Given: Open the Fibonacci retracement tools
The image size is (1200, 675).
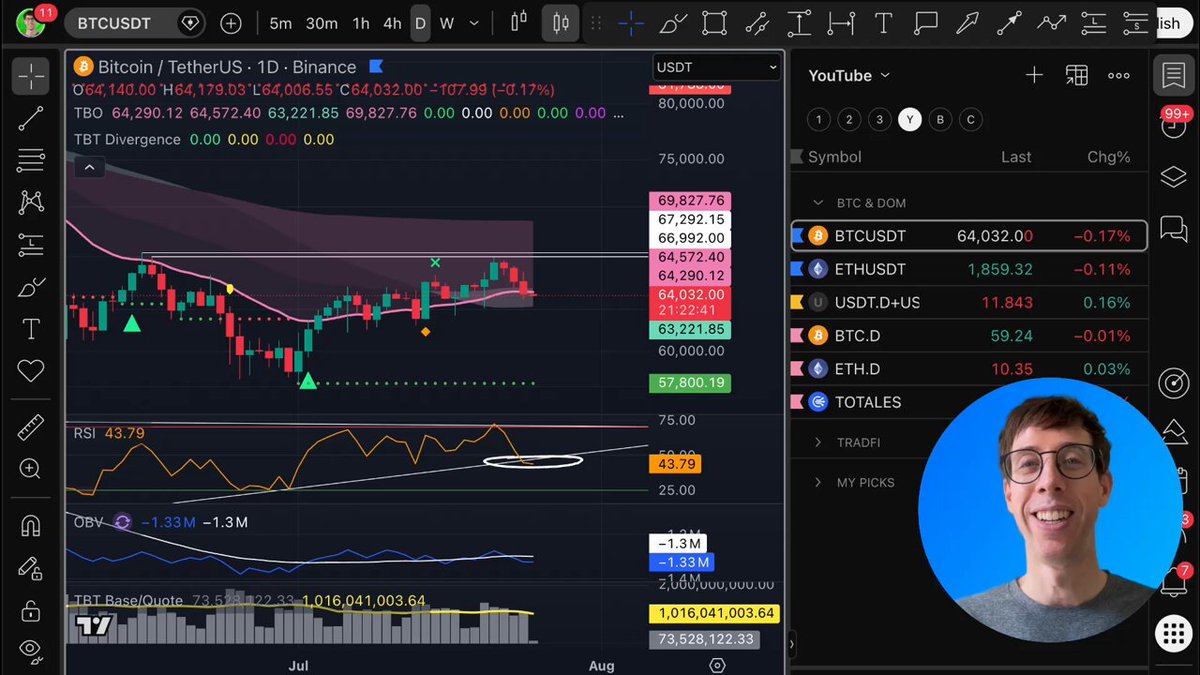Looking at the screenshot, I should (31, 160).
